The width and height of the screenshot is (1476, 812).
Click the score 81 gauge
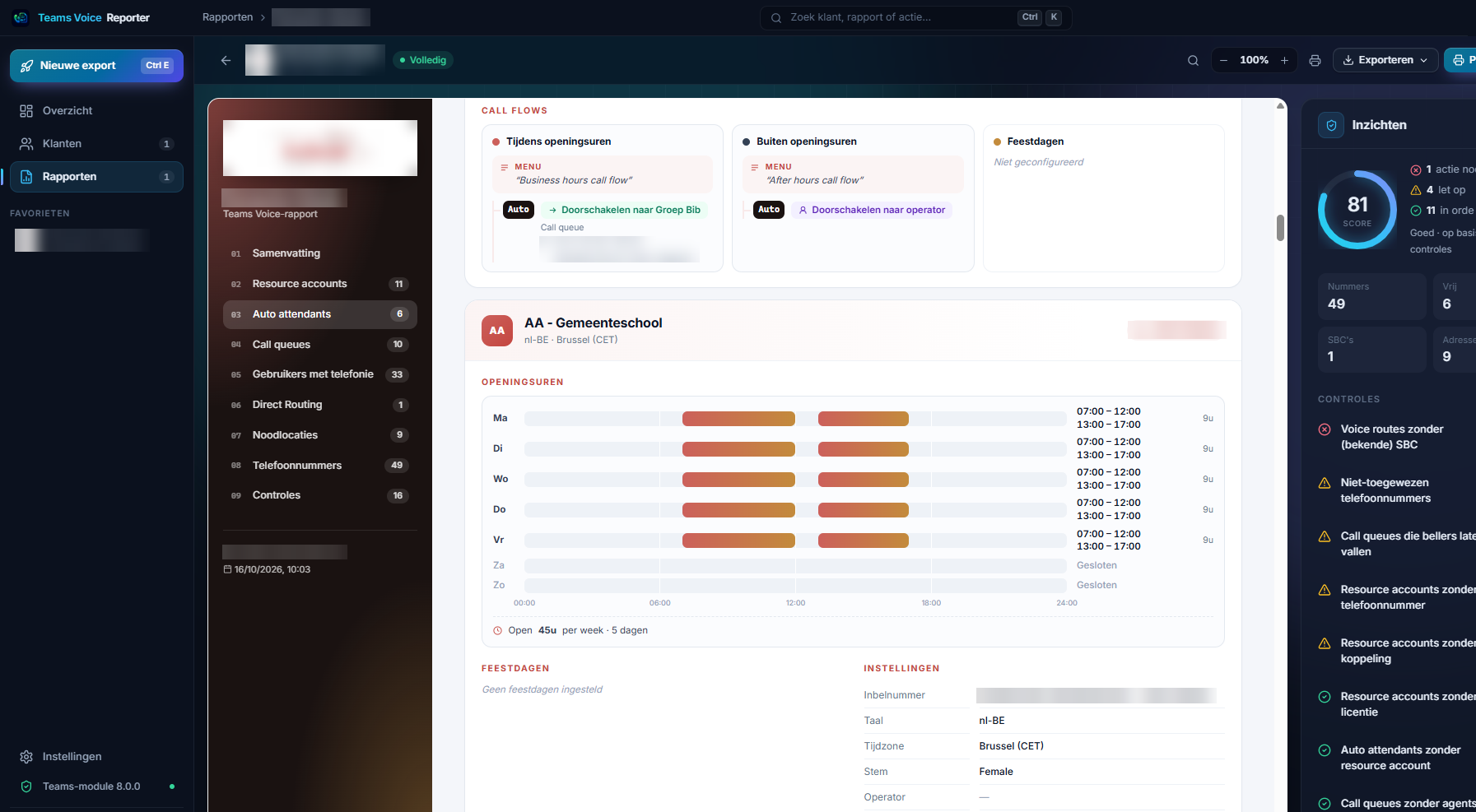tap(1357, 210)
